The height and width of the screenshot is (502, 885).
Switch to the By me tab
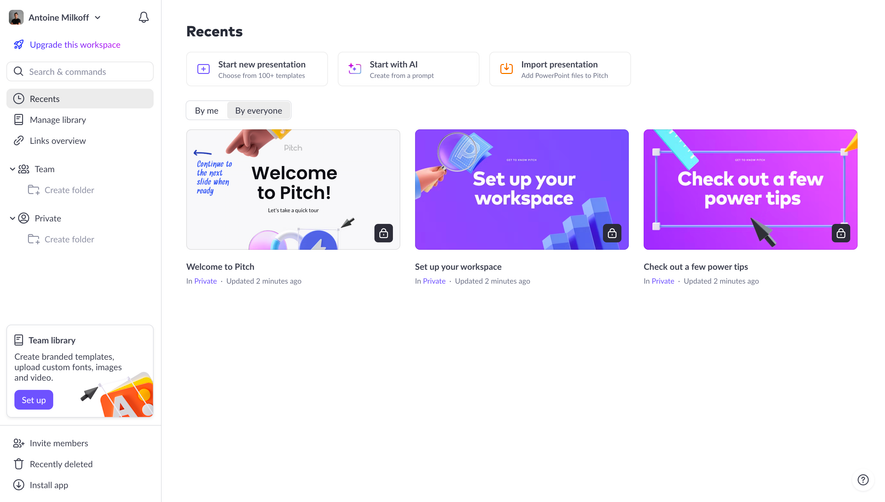coord(207,111)
